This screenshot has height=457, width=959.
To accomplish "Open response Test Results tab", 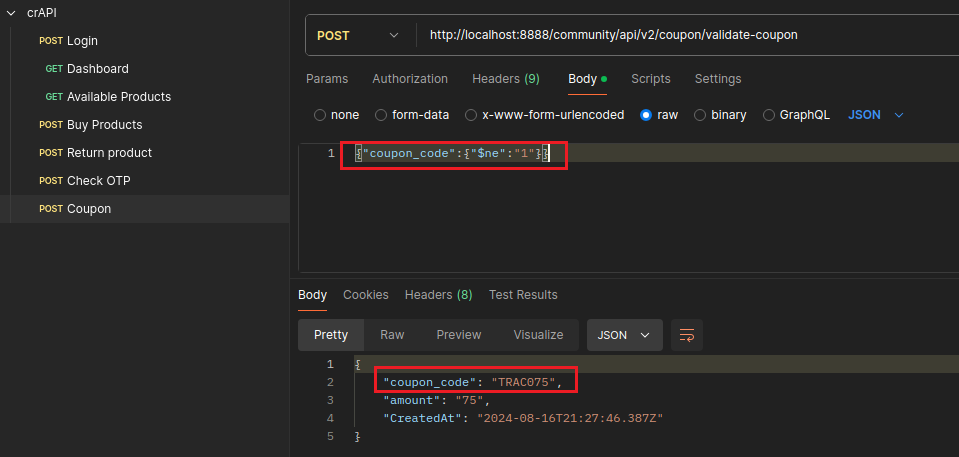I will point(523,295).
